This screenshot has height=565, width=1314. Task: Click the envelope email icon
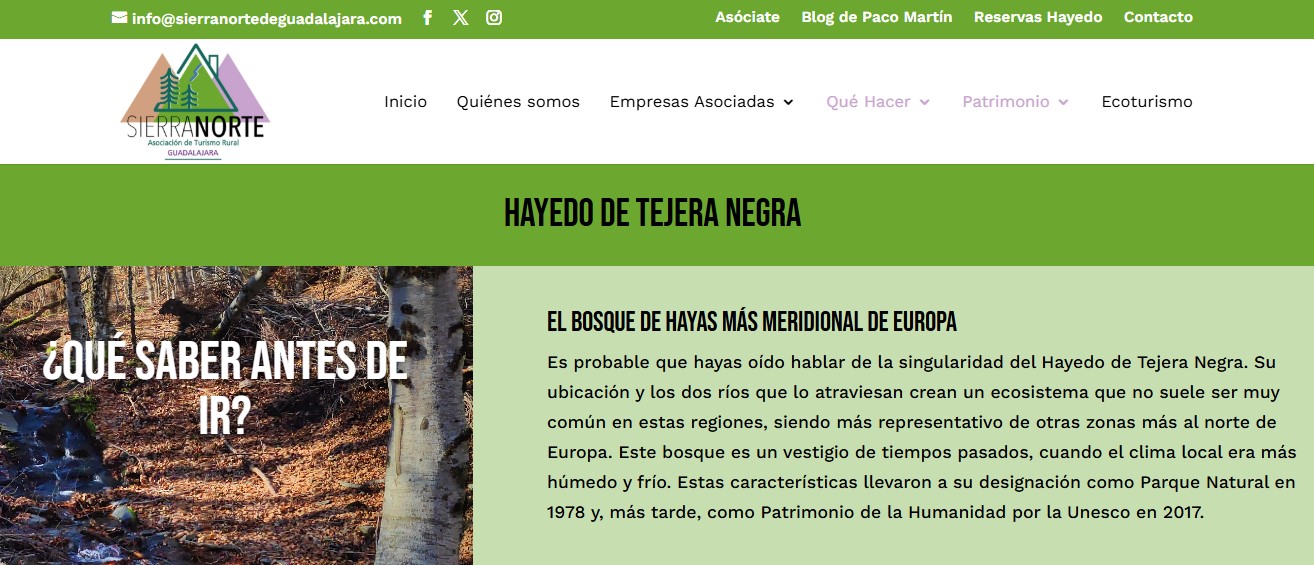pos(119,18)
